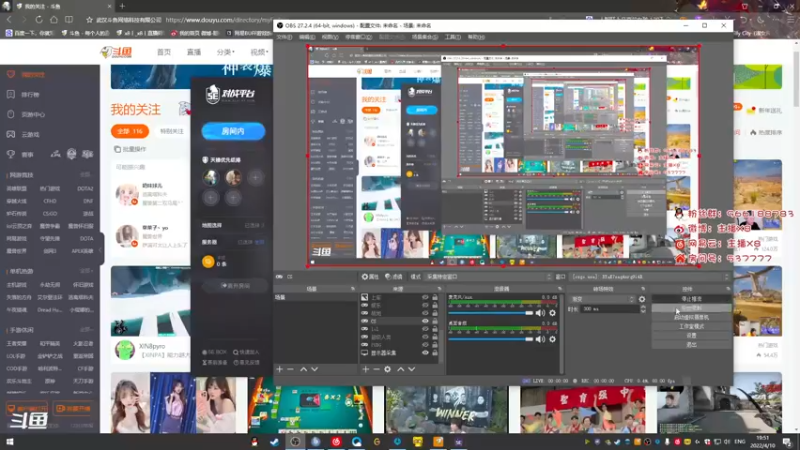
Task: Open 麦克风/Aux audio settings gear
Action: pyautogui.click(x=552, y=313)
